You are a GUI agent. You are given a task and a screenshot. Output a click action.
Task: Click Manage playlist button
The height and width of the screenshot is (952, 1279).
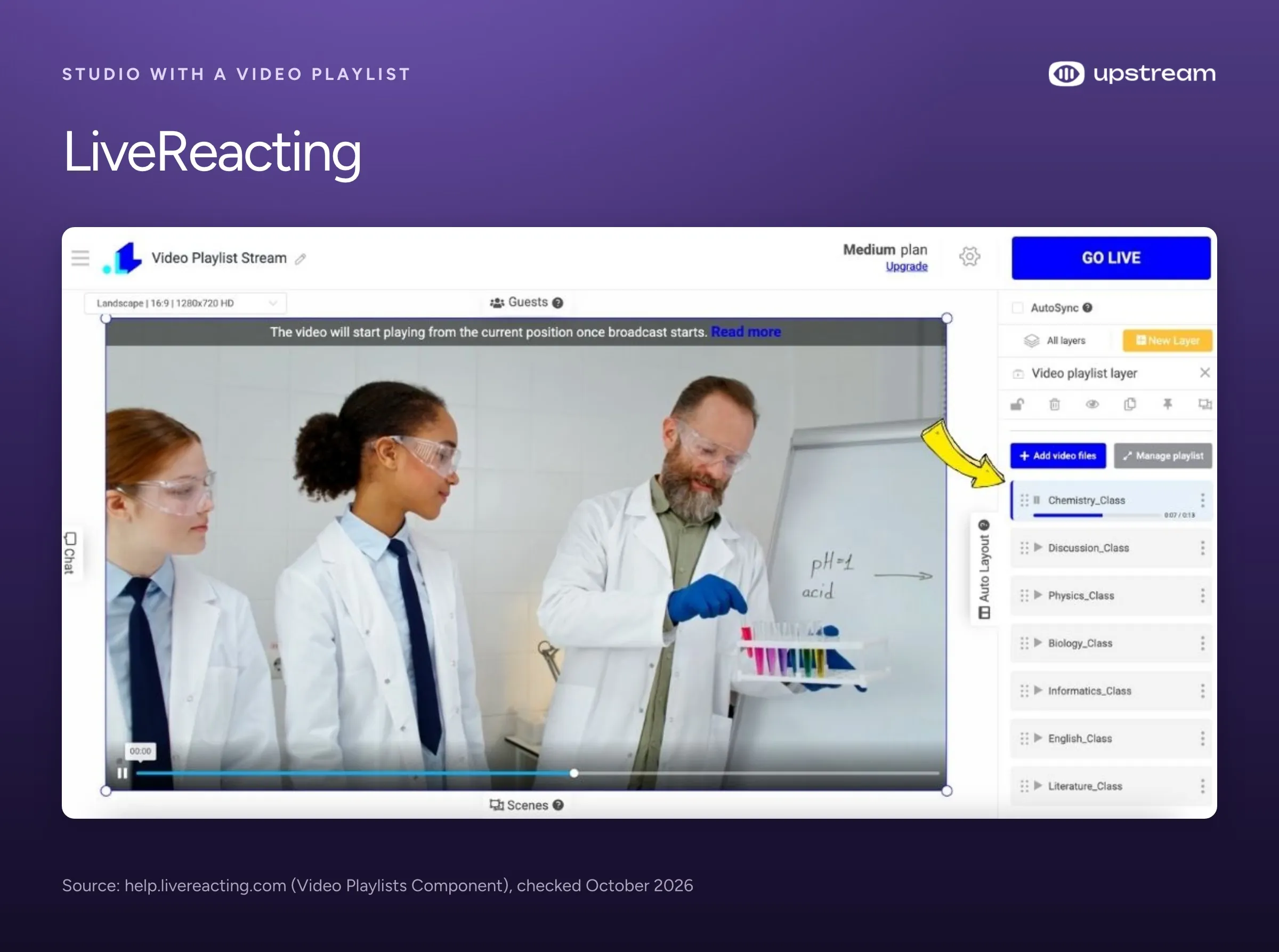click(x=1163, y=456)
